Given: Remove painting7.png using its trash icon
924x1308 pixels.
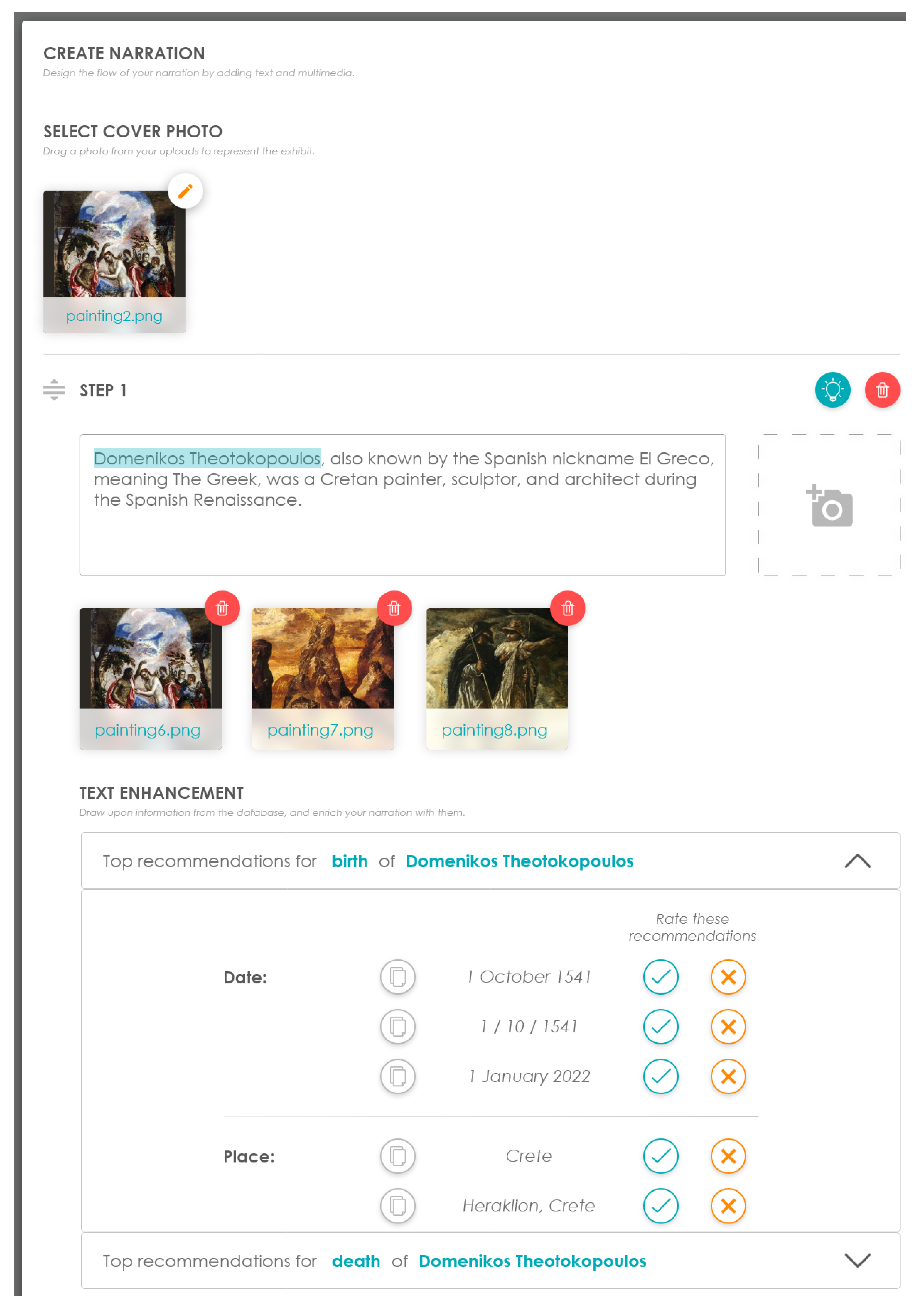Looking at the screenshot, I should (x=394, y=608).
